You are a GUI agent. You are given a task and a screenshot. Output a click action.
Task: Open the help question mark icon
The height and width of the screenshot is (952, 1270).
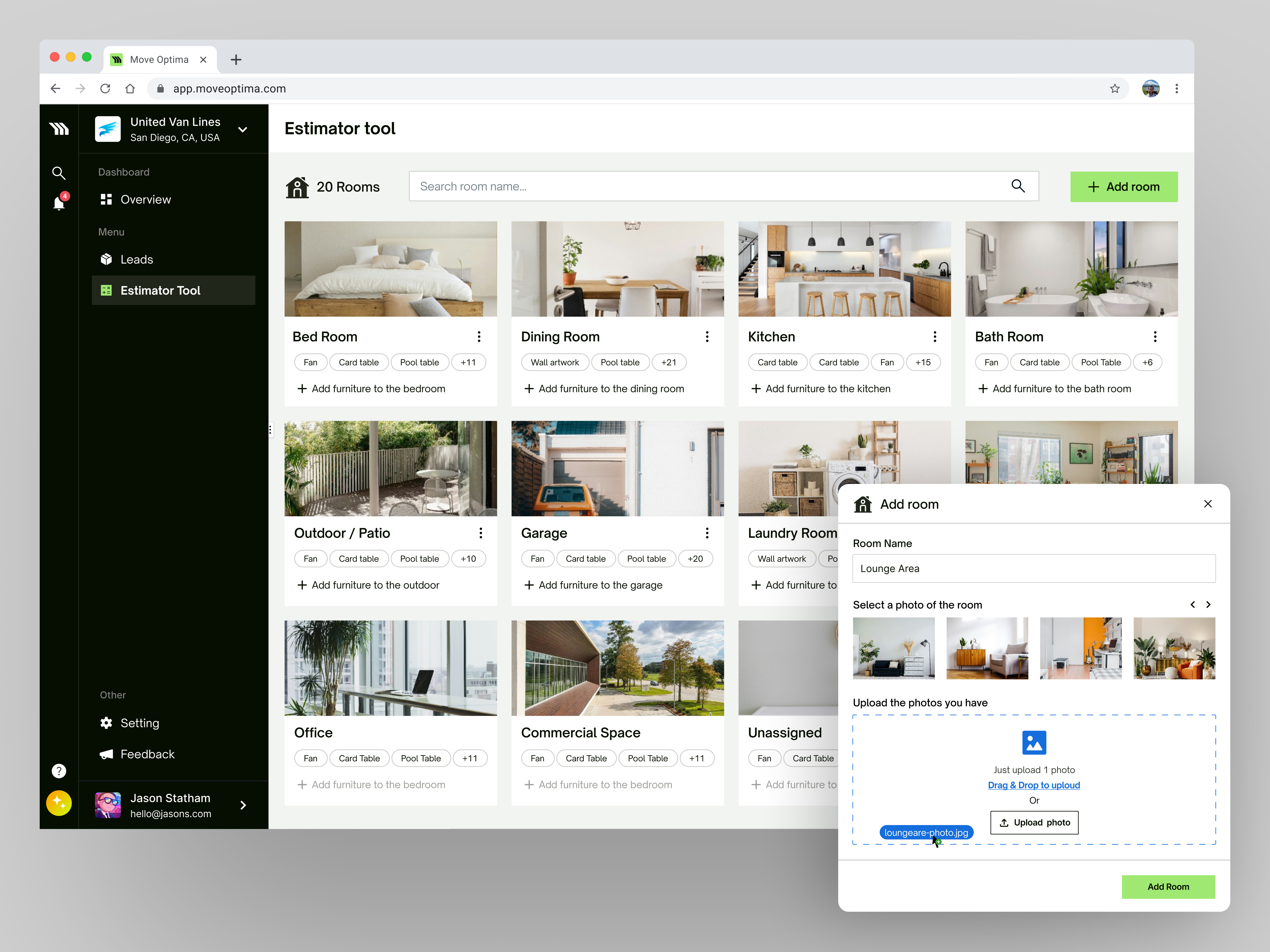pos(58,771)
